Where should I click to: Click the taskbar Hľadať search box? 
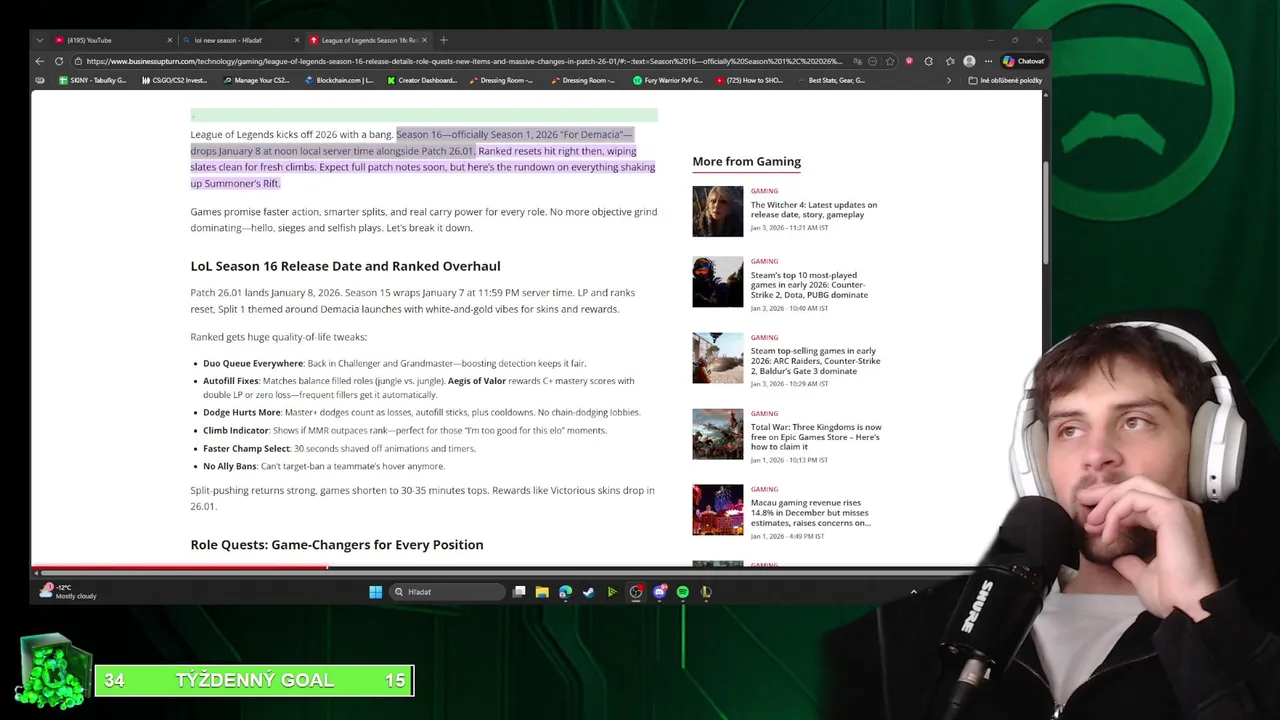(x=447, y=592)
